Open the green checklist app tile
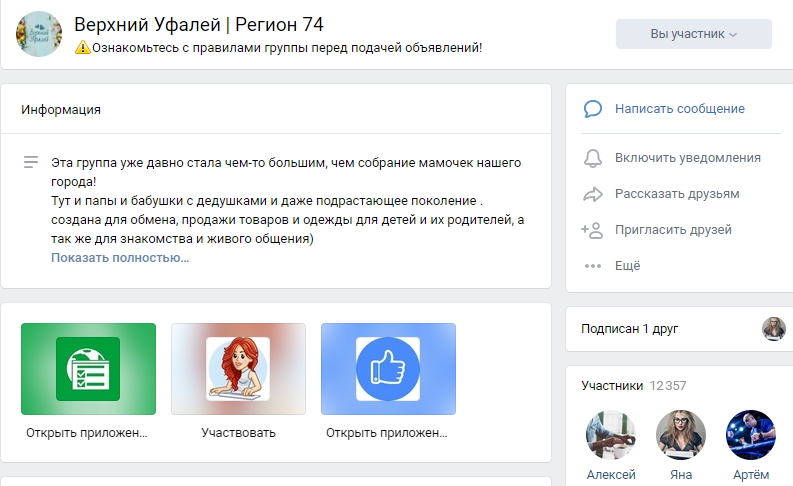Screen dimensions: 793x486 click(89, 369)
